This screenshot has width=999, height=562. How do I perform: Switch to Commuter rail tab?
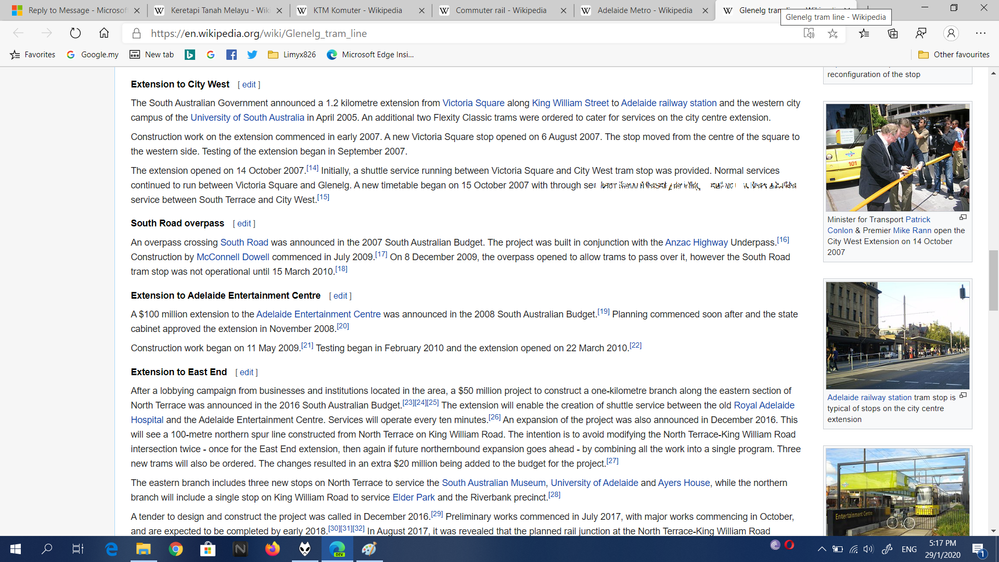tap(503, 10)
